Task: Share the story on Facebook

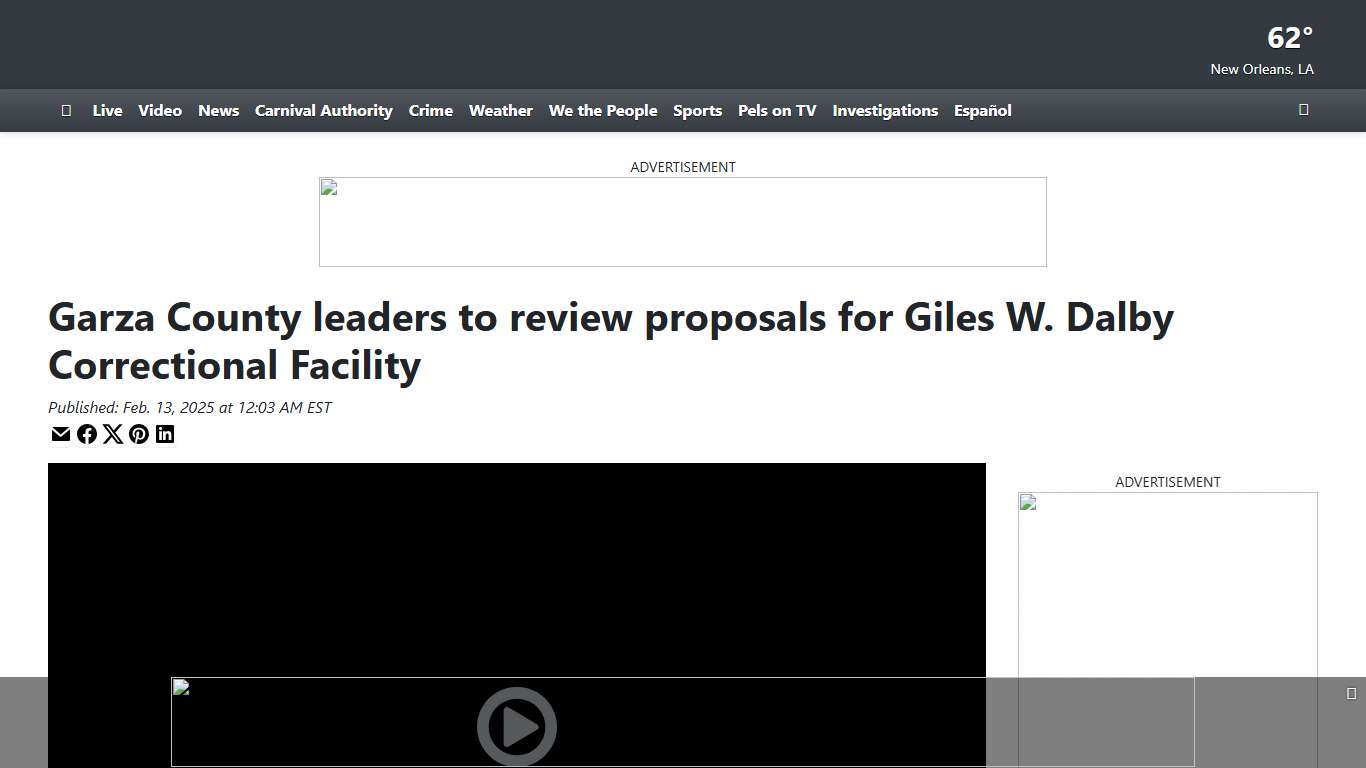Action: tap(87, 434)
